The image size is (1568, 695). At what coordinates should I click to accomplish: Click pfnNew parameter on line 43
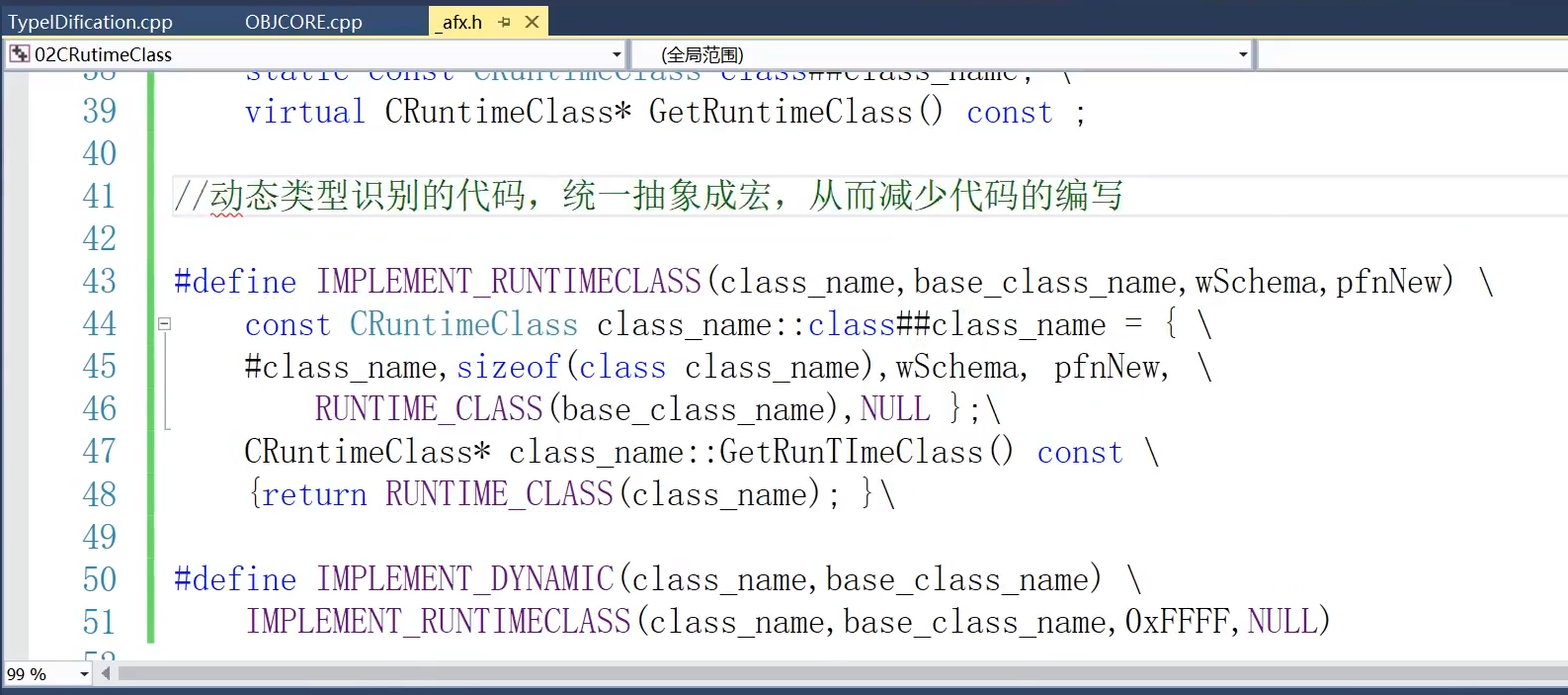(x=1389, y=282)
